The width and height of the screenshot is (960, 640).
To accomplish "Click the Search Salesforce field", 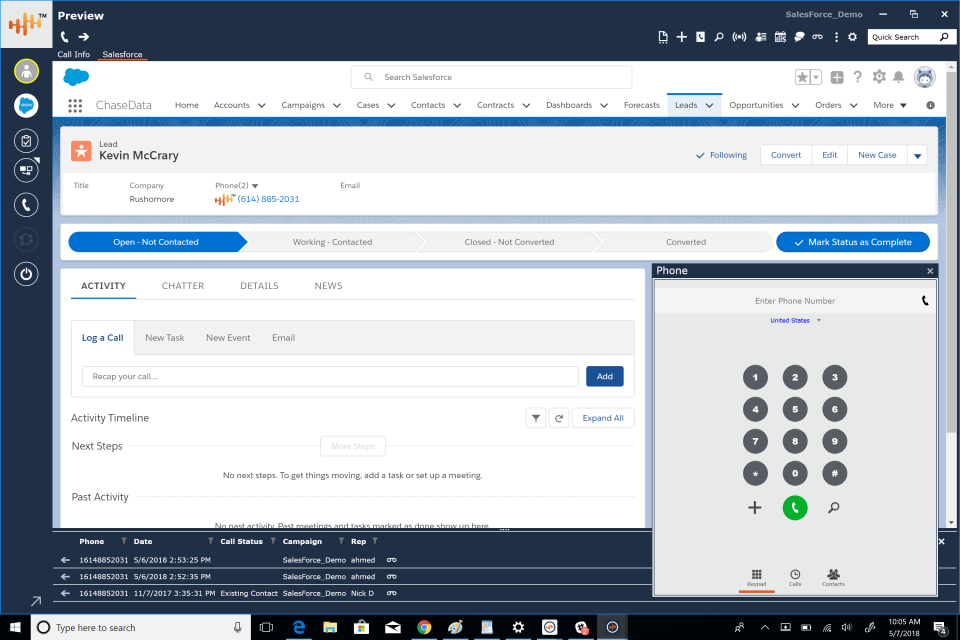I will pos(491,77).
